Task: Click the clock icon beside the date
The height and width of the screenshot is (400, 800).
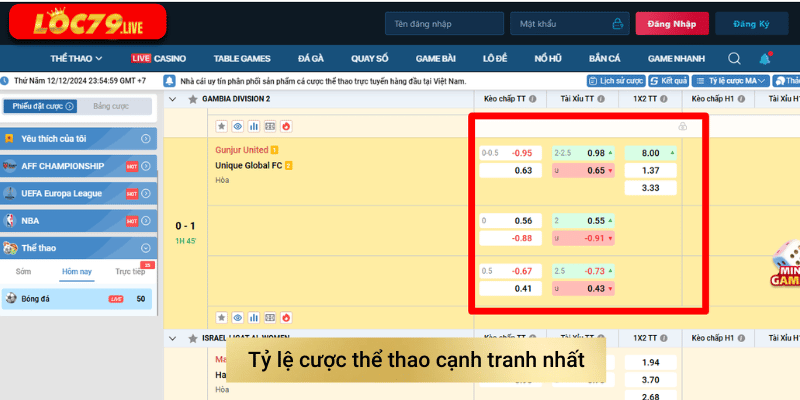Action: (5, 81)
